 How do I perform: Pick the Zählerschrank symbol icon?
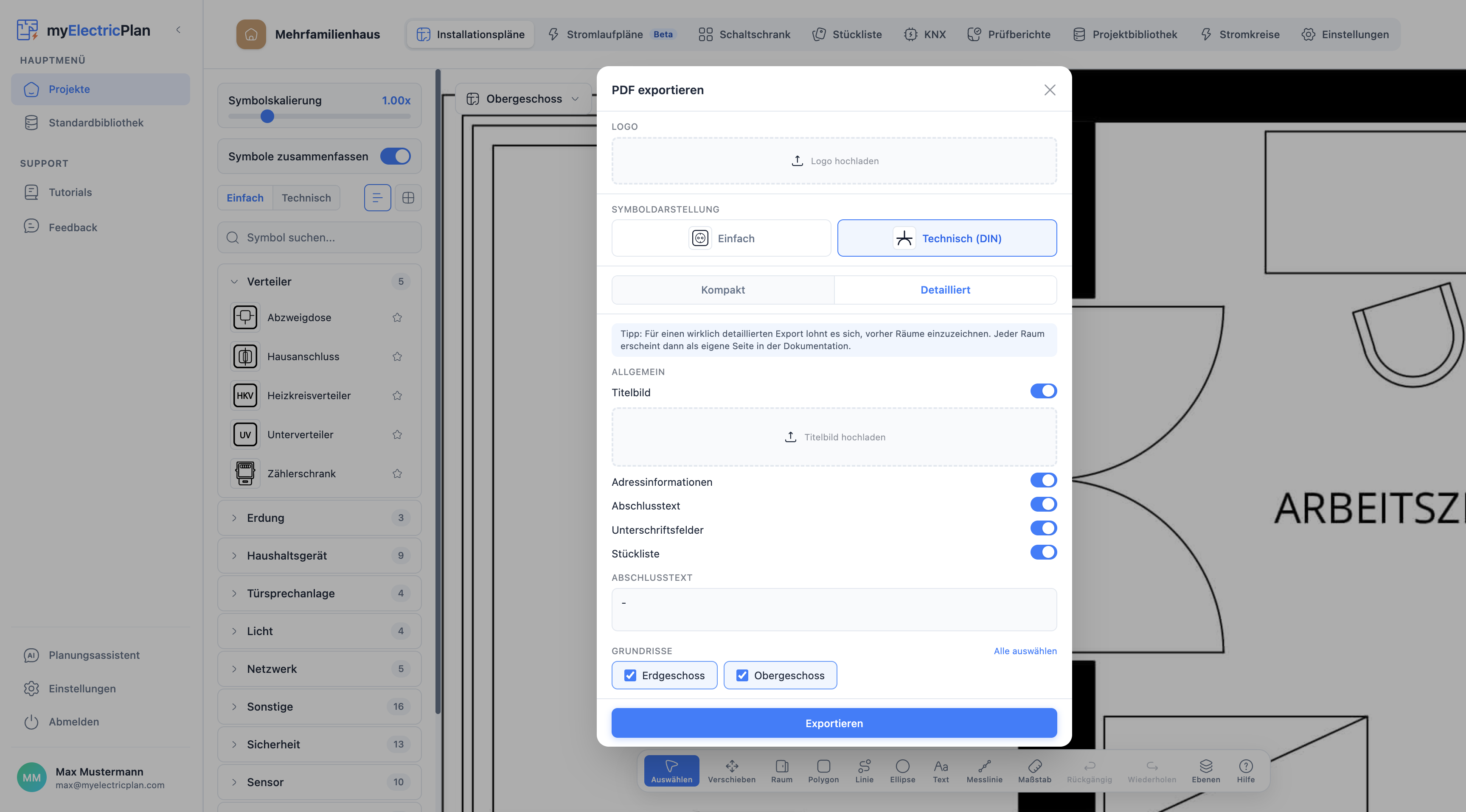[x=245, y=473]
